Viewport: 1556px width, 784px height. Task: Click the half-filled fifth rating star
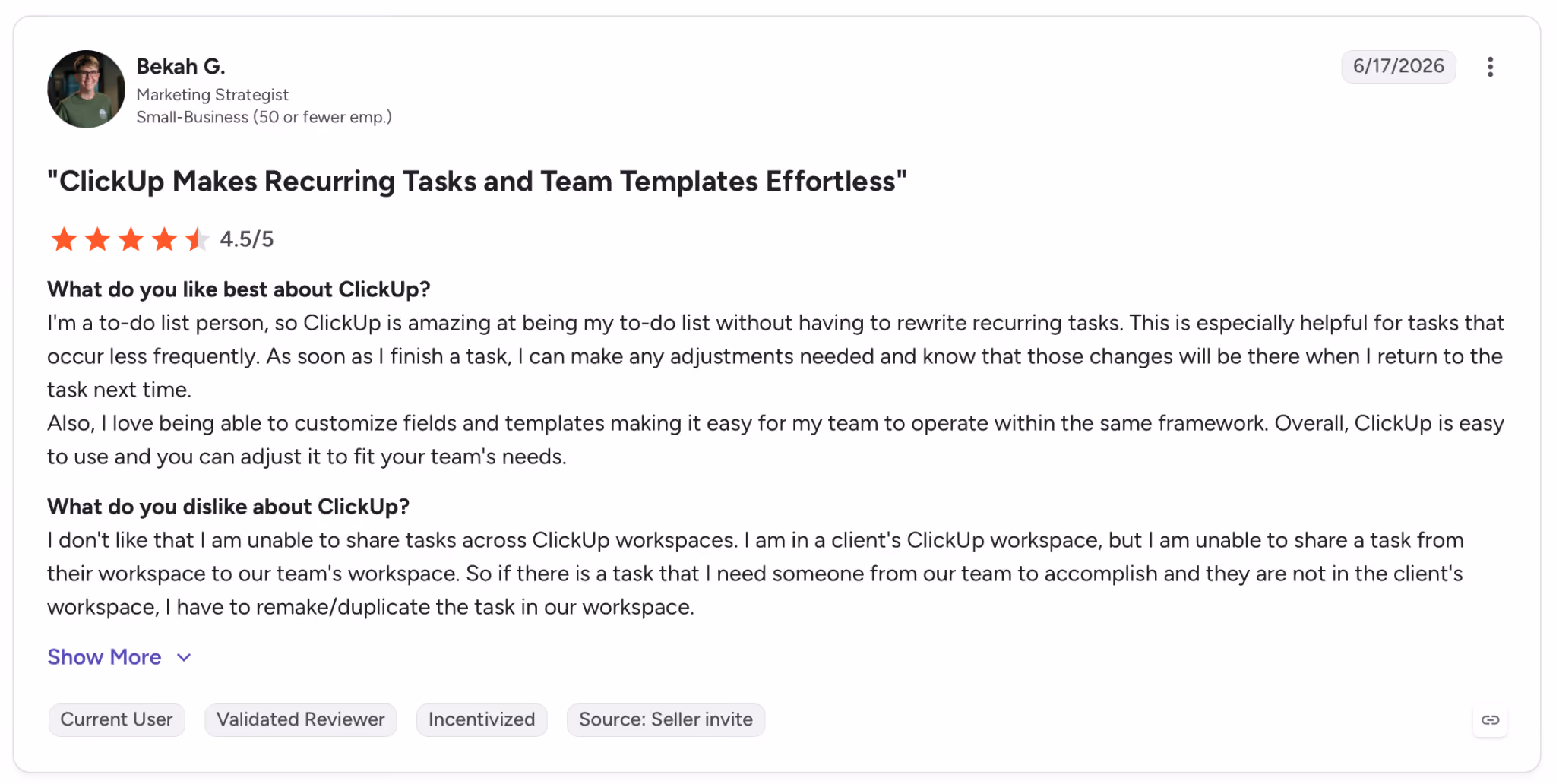coord(198,239)
